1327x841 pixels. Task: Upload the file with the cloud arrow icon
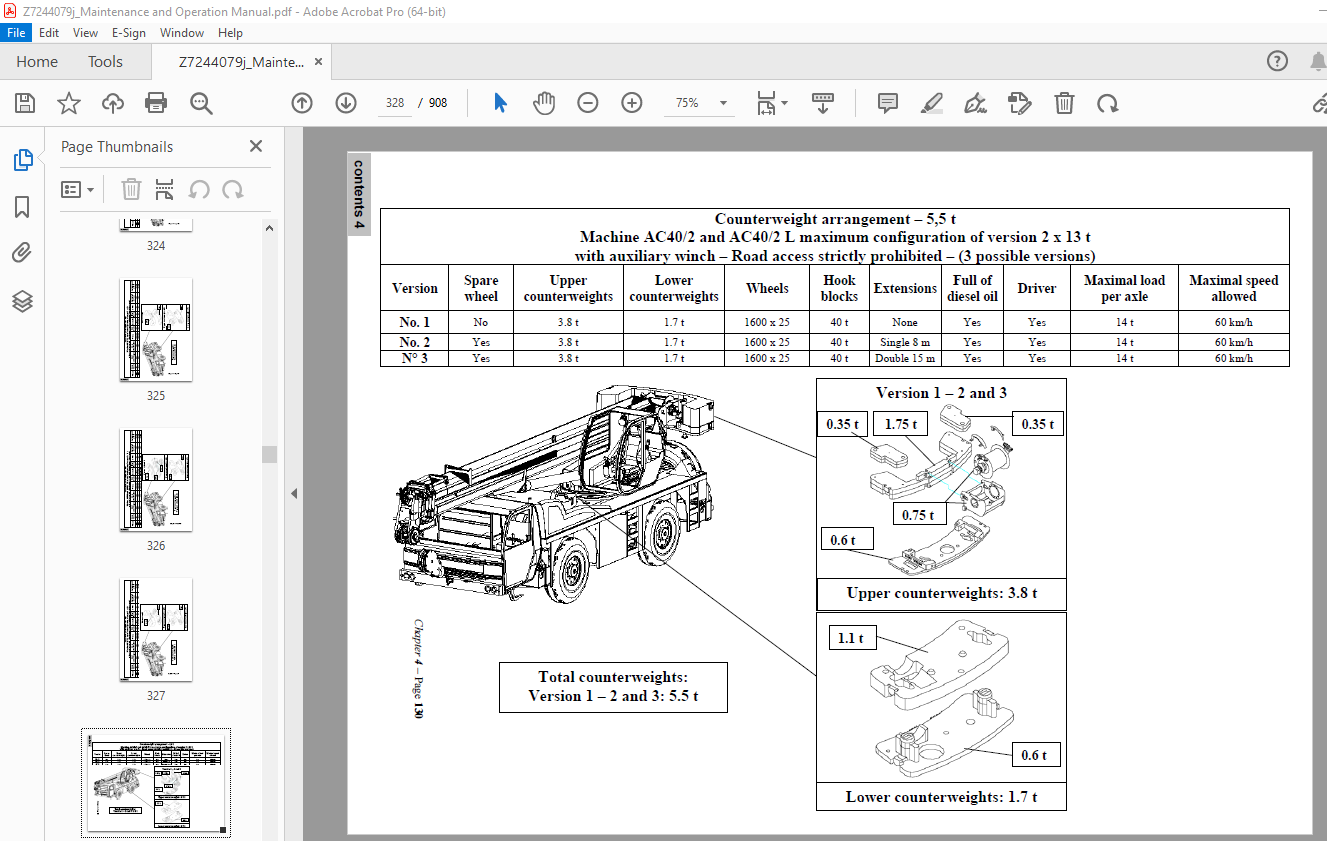(x=113, y=103)
